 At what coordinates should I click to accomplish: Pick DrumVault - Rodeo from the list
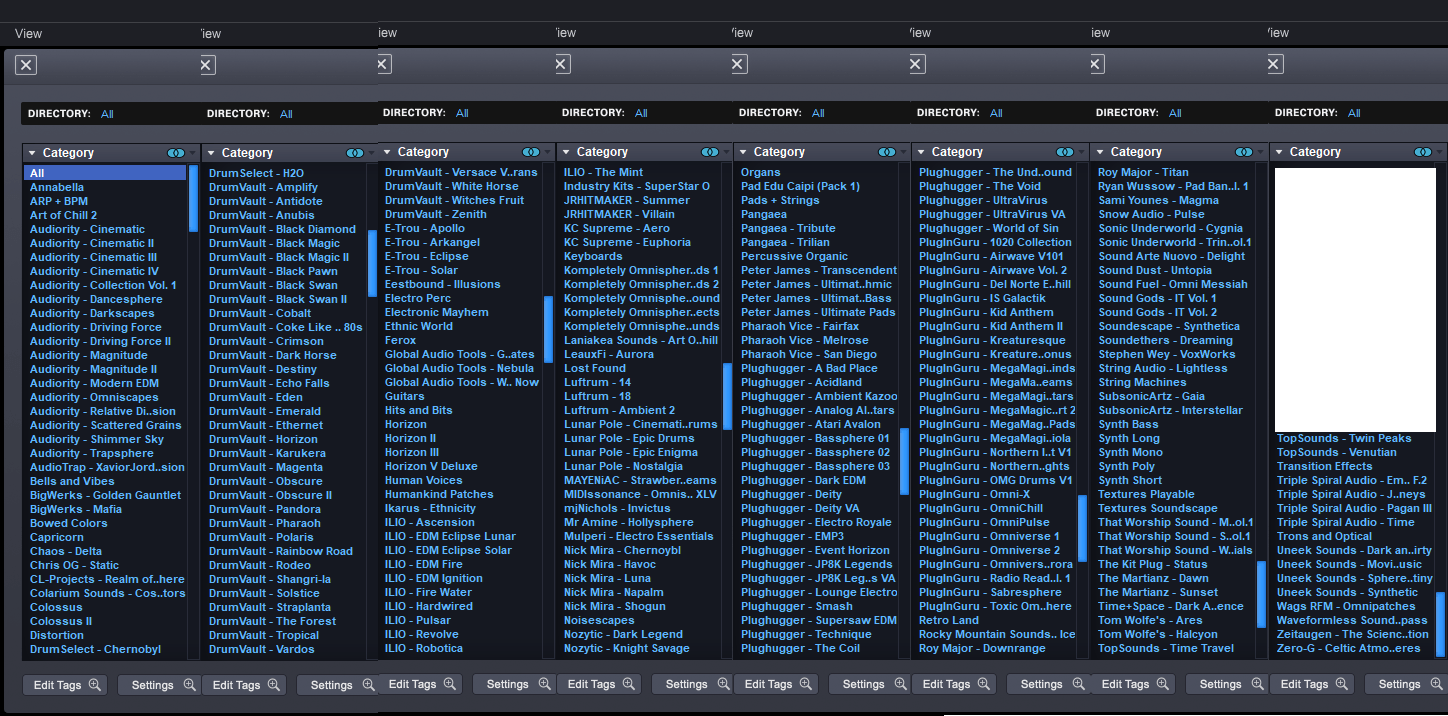[x=260, y=565]
